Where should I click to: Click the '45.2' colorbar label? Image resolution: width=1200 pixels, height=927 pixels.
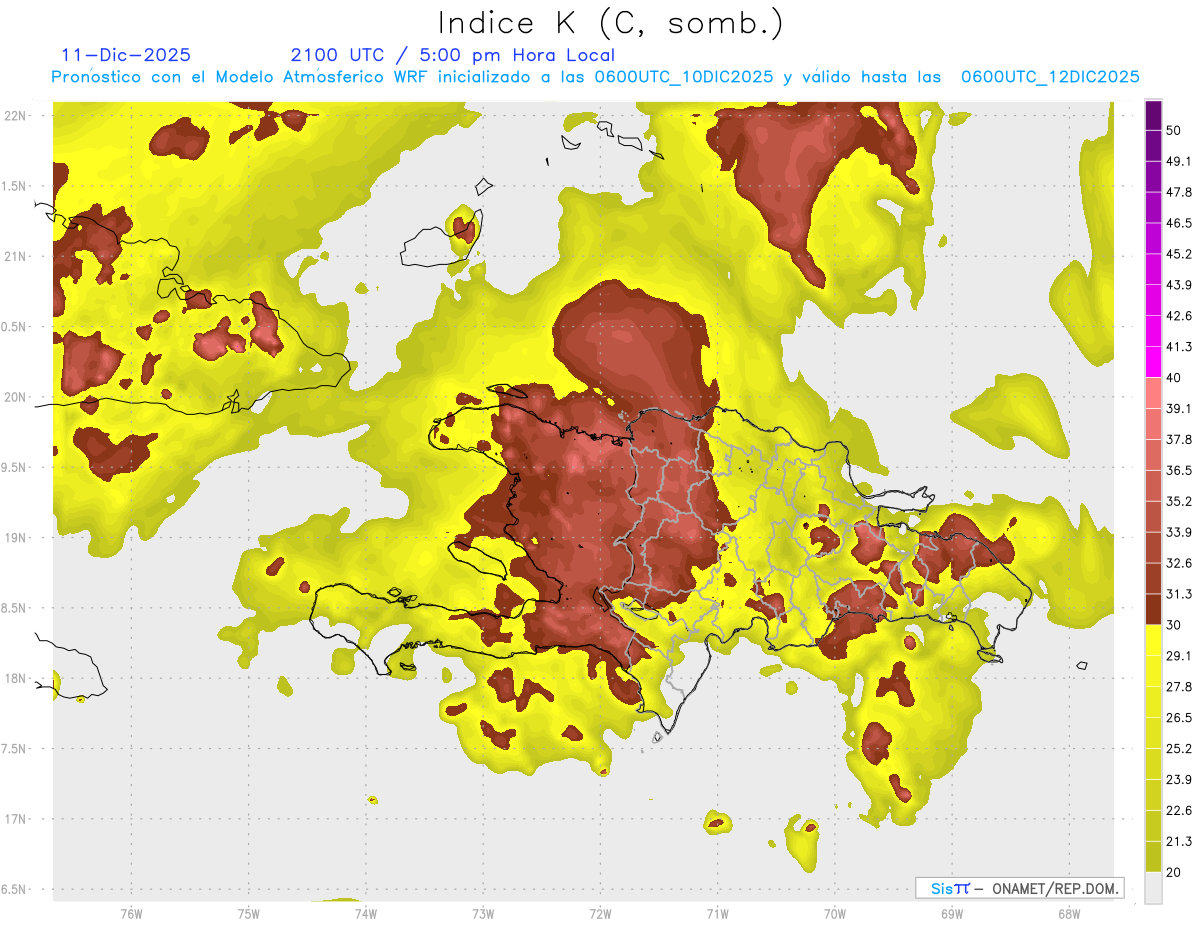(1179, 254)
